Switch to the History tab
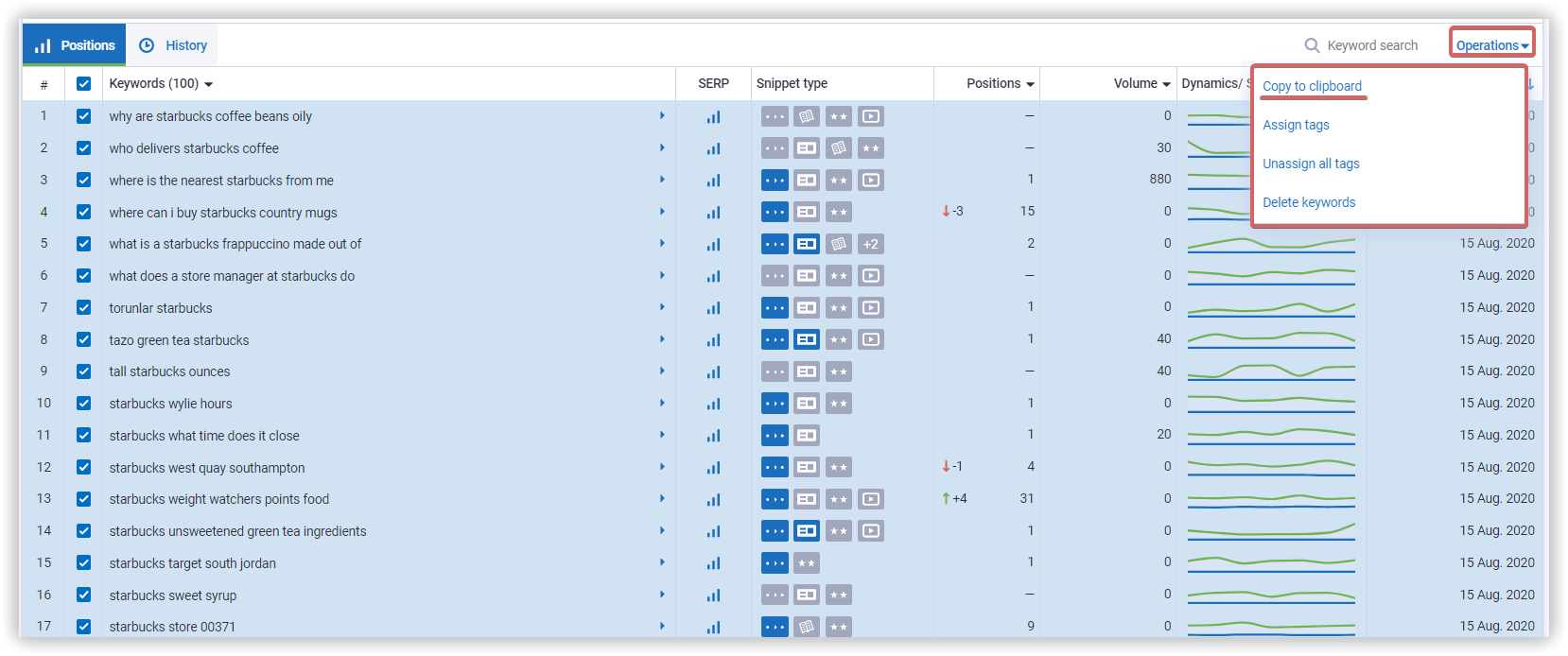 click(x=173, y=45)
